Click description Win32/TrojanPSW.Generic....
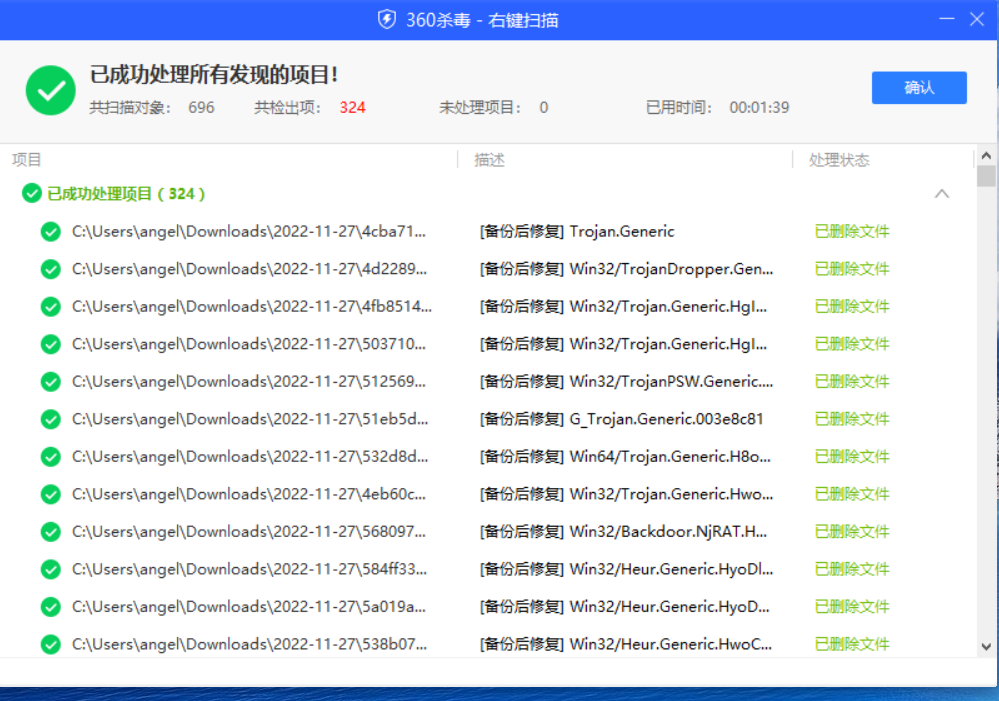The image size is (999, 701). [x=626, y=382]
